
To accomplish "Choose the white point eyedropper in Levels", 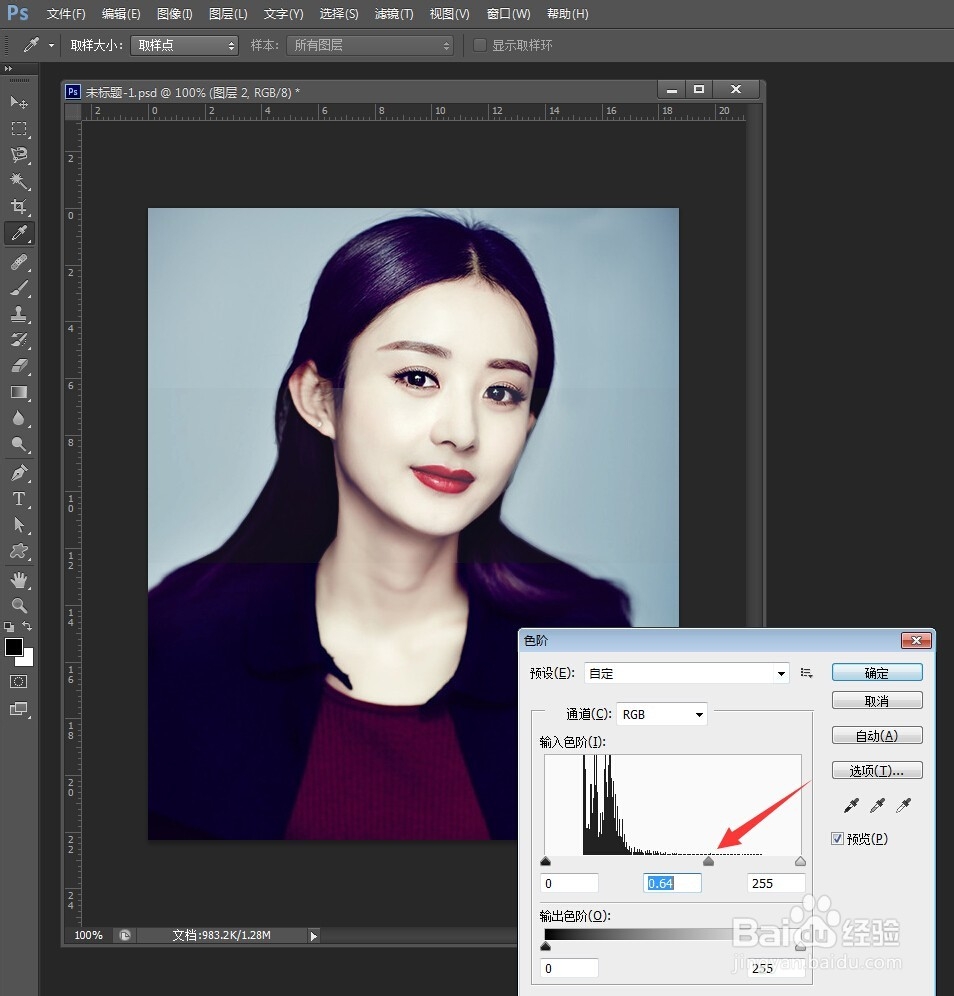I will coord(904,805).
